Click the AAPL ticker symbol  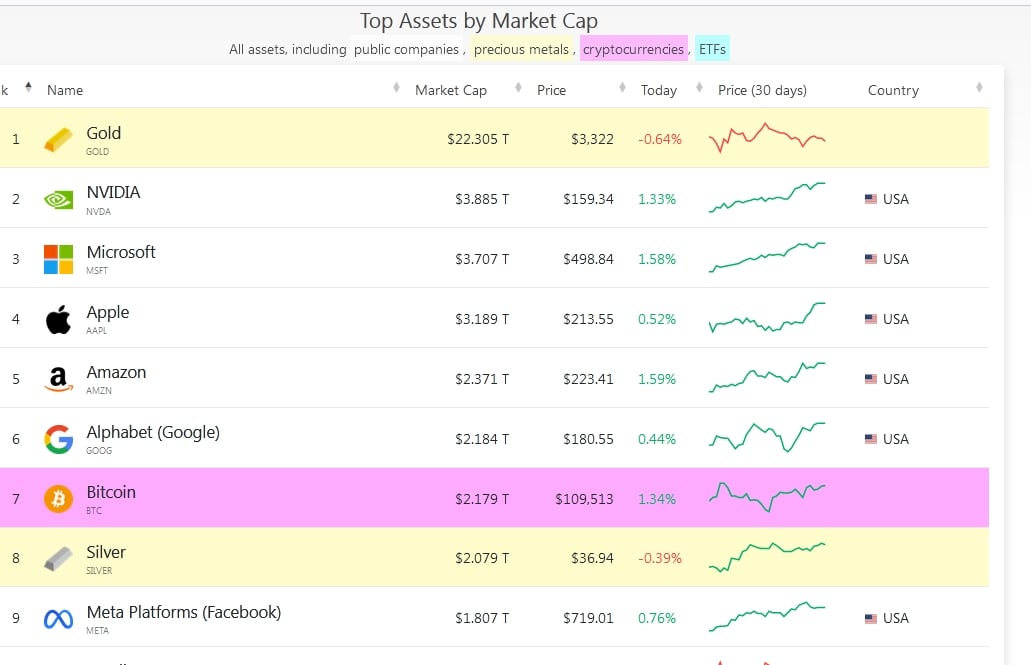(x=96, y=331)
